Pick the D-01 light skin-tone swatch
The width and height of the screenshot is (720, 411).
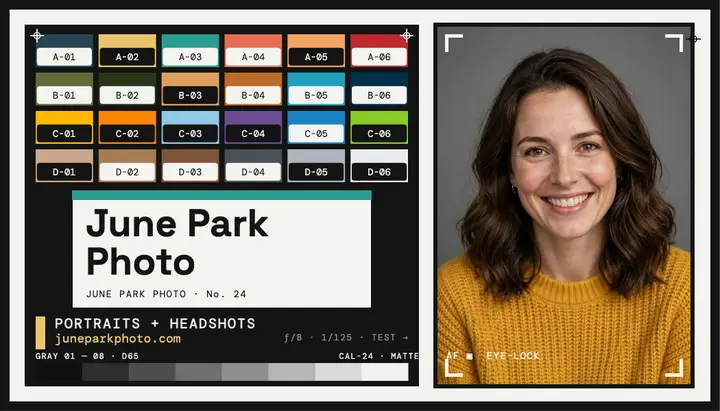point(64,165)
